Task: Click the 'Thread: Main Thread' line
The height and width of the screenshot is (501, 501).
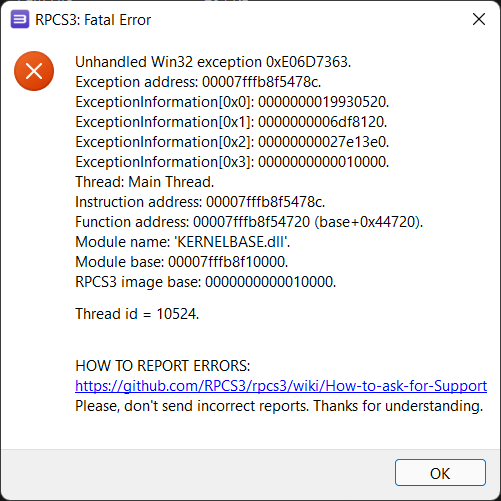Action: [145, 182]
